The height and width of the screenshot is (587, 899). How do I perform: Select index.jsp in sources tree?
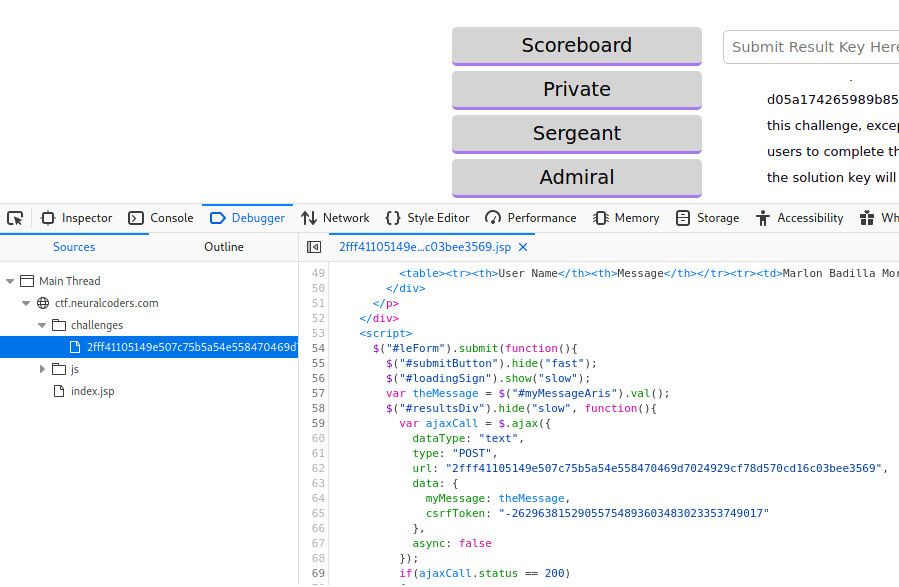tap(92, 391)
